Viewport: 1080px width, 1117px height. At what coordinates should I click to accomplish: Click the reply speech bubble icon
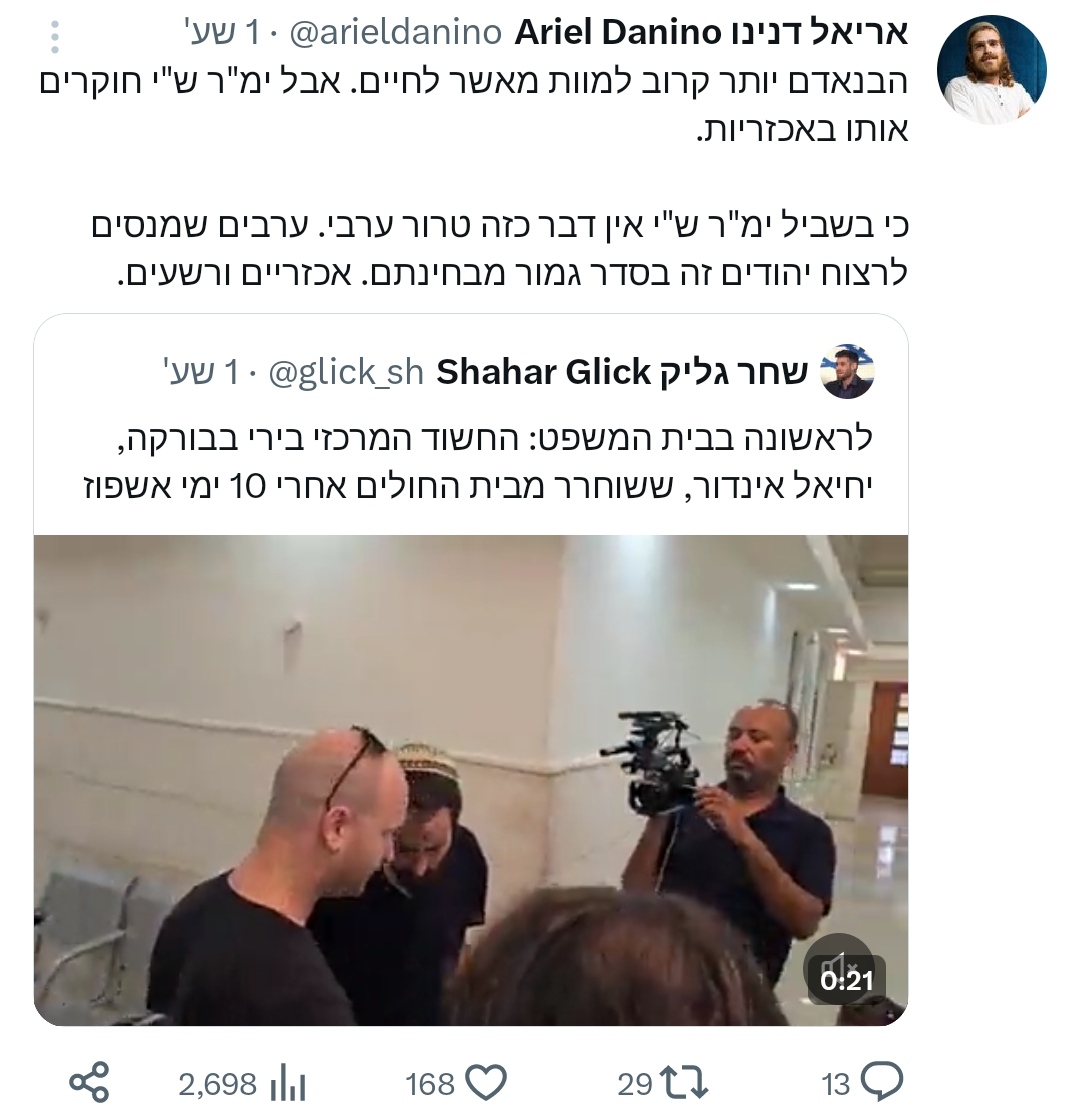(x=882, y=1081)
